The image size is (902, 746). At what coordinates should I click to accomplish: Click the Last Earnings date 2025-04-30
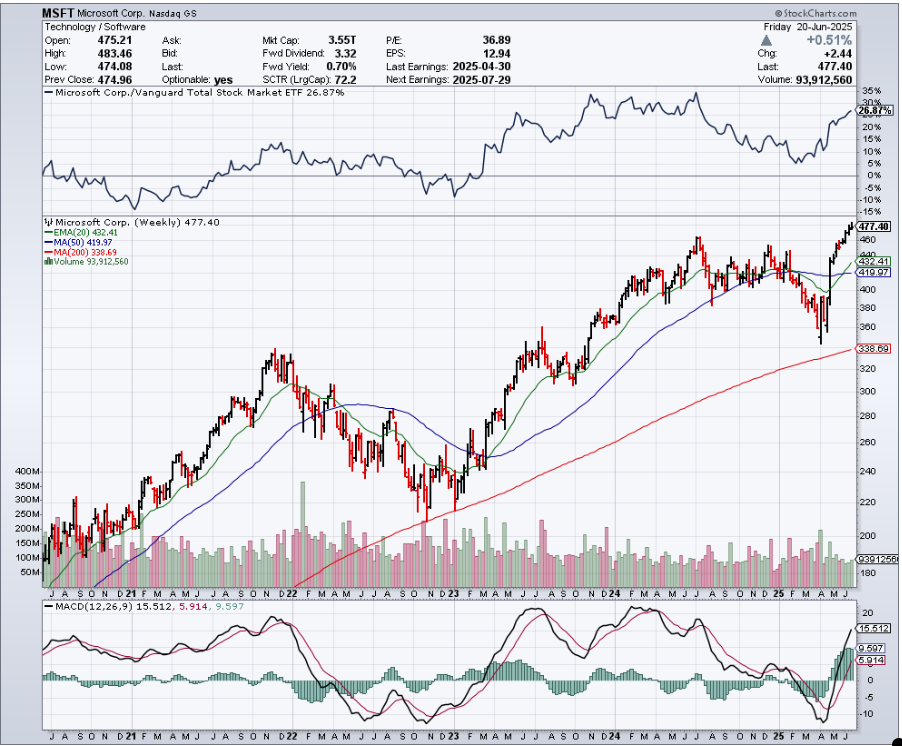[481, 66]
